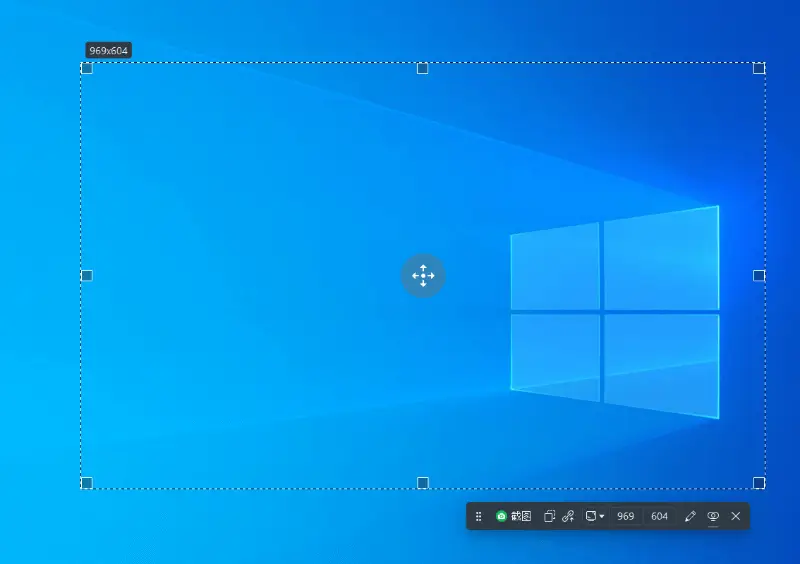This screenshot has height=564, width=800.
Task: Click the width field showing 969
Action: click(626, 516)
